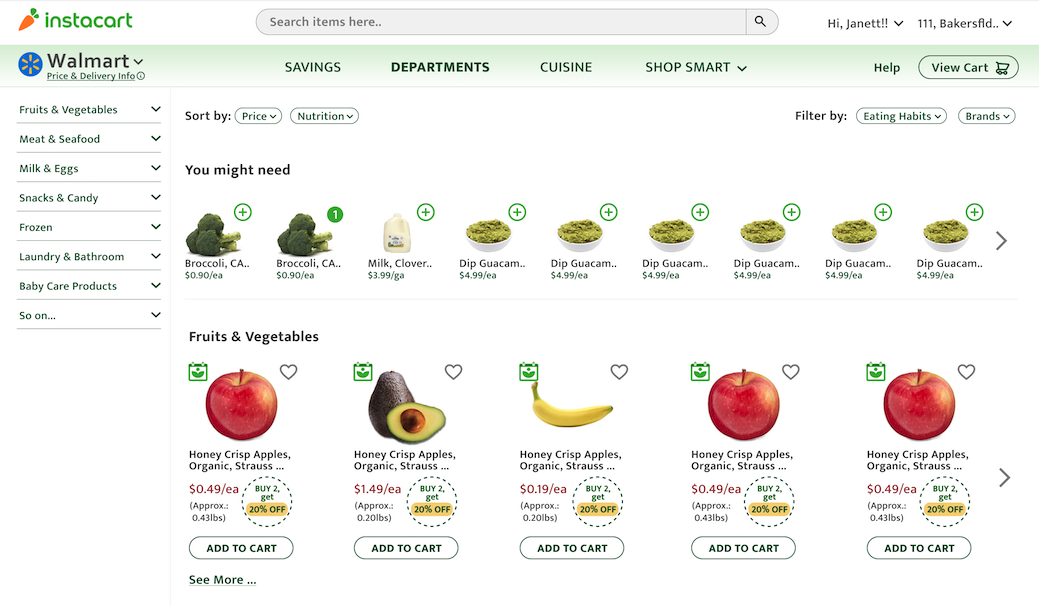Click right arrow in You might need row

coord(1001,241)
